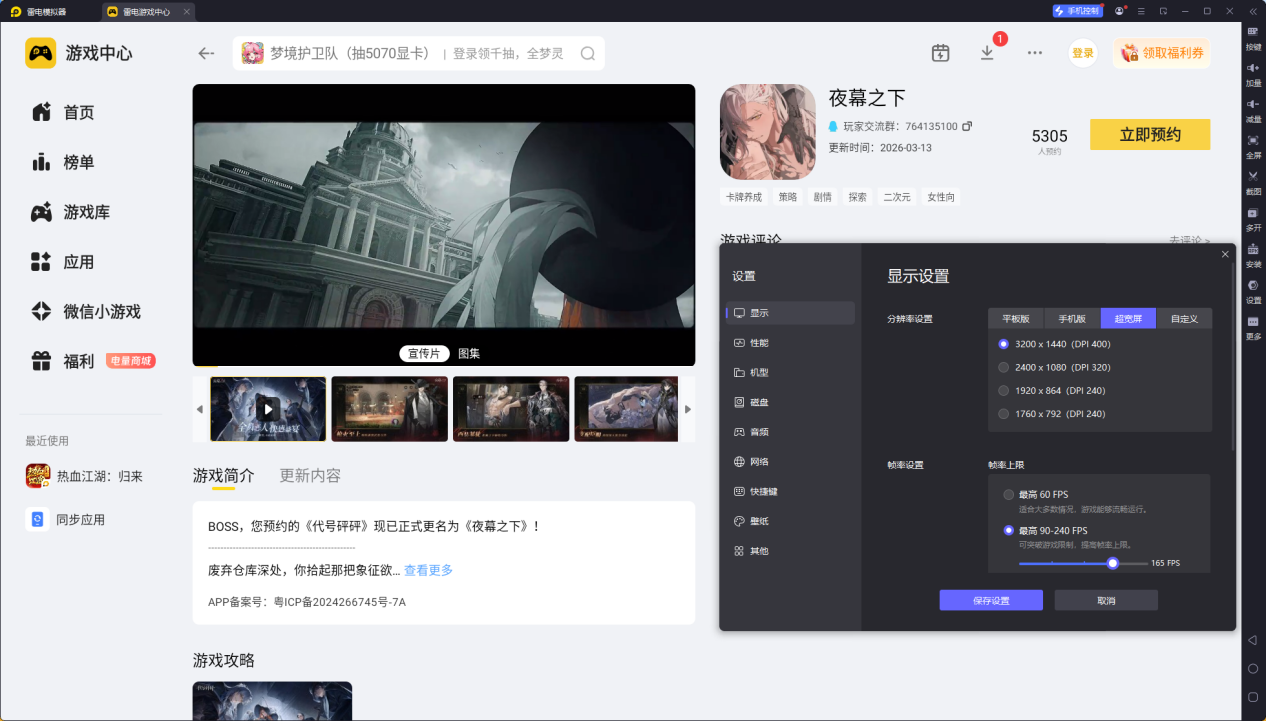Click 领取福利券 coupon button
Image resolution: width=1266 pixels, height=721 pixels.
click(x=1162, y=53)
